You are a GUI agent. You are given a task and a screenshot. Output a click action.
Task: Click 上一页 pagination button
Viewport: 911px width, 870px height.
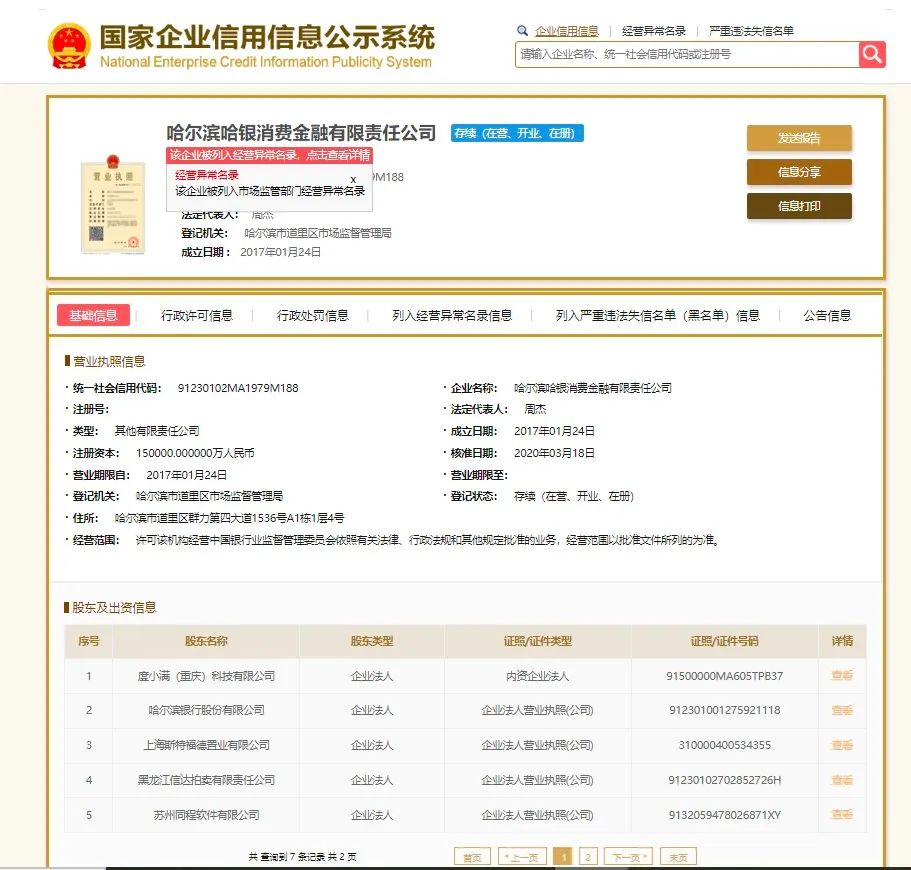click(522, 857)
